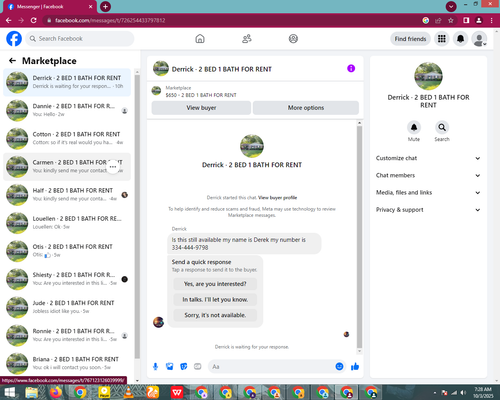
Task: Mute this chat with the bell icon
Action: pyautogui.click(x=414, y=127)
